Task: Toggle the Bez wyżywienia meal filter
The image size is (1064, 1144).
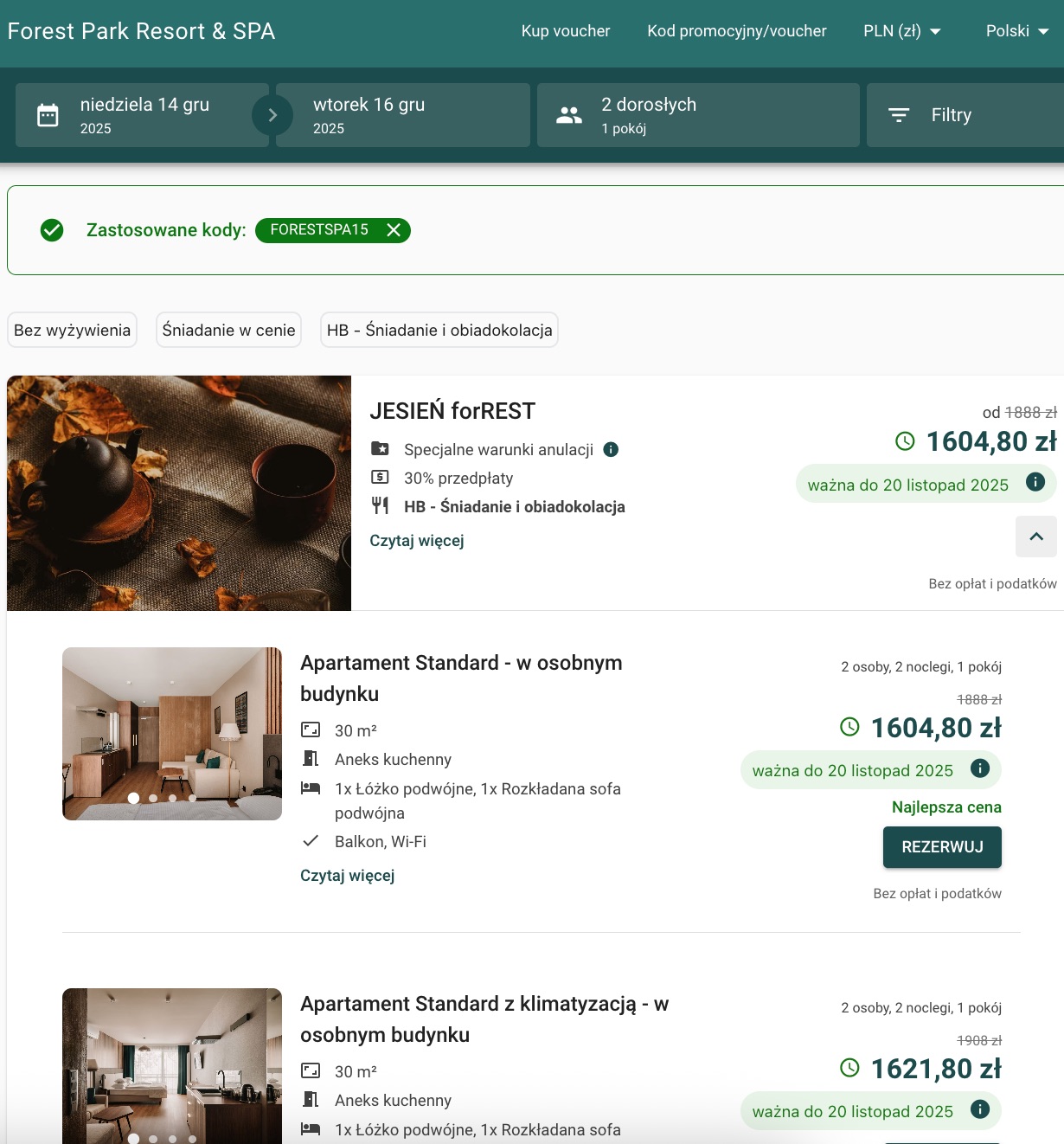Action: click(x=72, y=330)
